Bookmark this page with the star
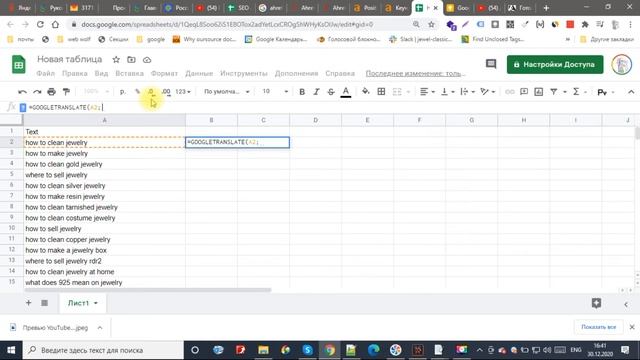 pyautogui.click(x=431, y=24)
